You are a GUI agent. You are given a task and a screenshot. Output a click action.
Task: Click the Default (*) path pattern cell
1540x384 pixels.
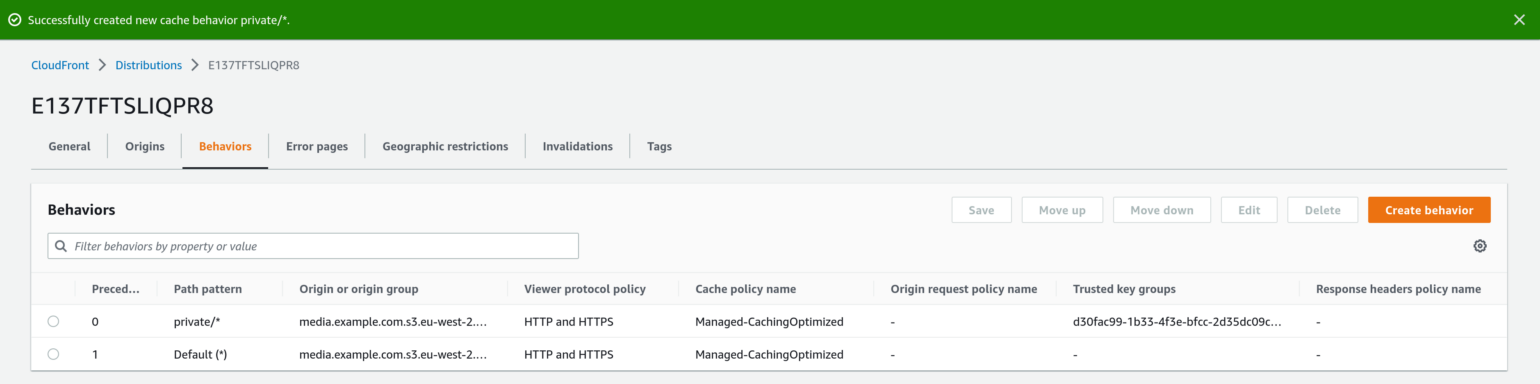click(200, 354)
